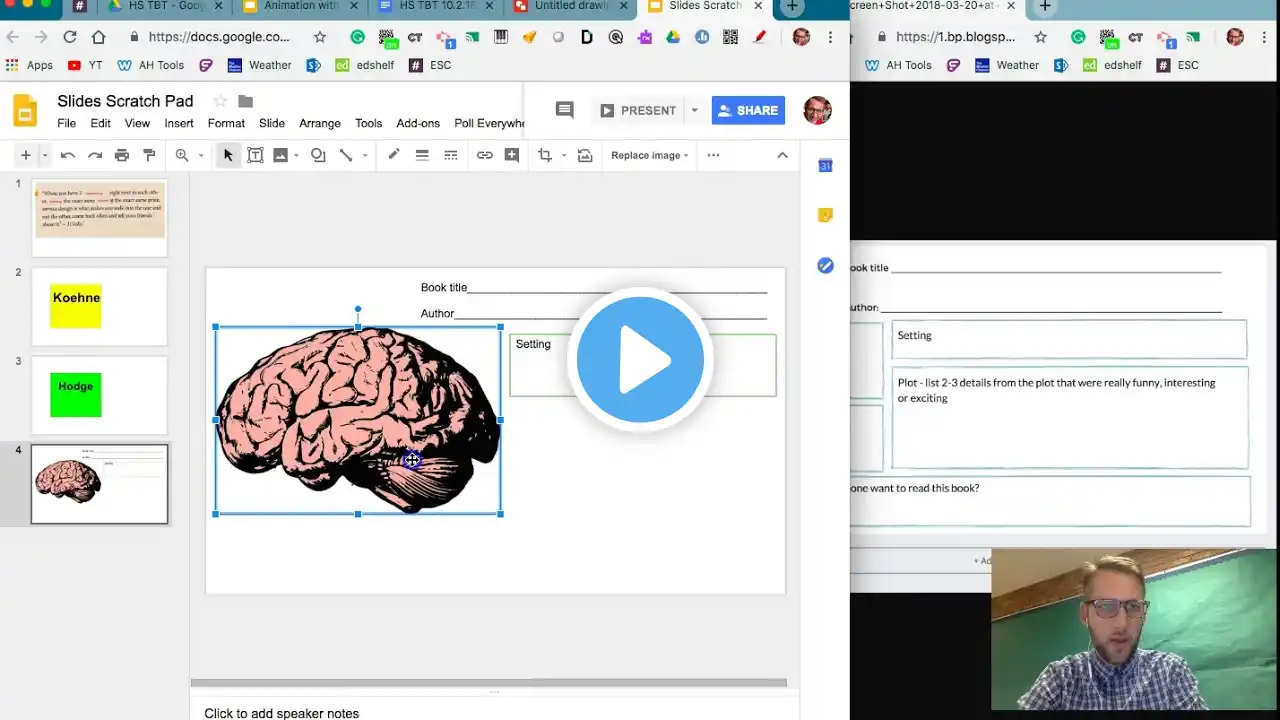Viewport: 1280px width, 720px height.
Task: Click the blue SHARE button
Action: point(748,110)
